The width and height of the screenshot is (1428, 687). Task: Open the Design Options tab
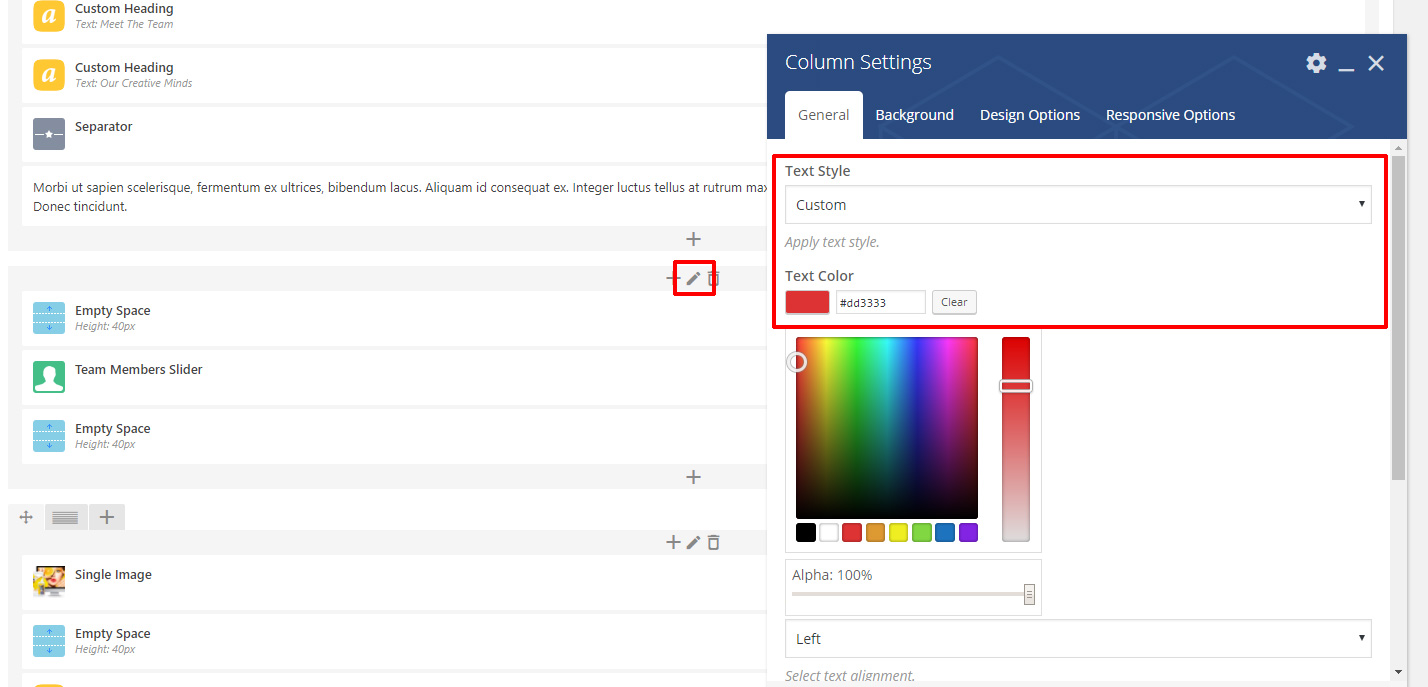point(1029,115)
